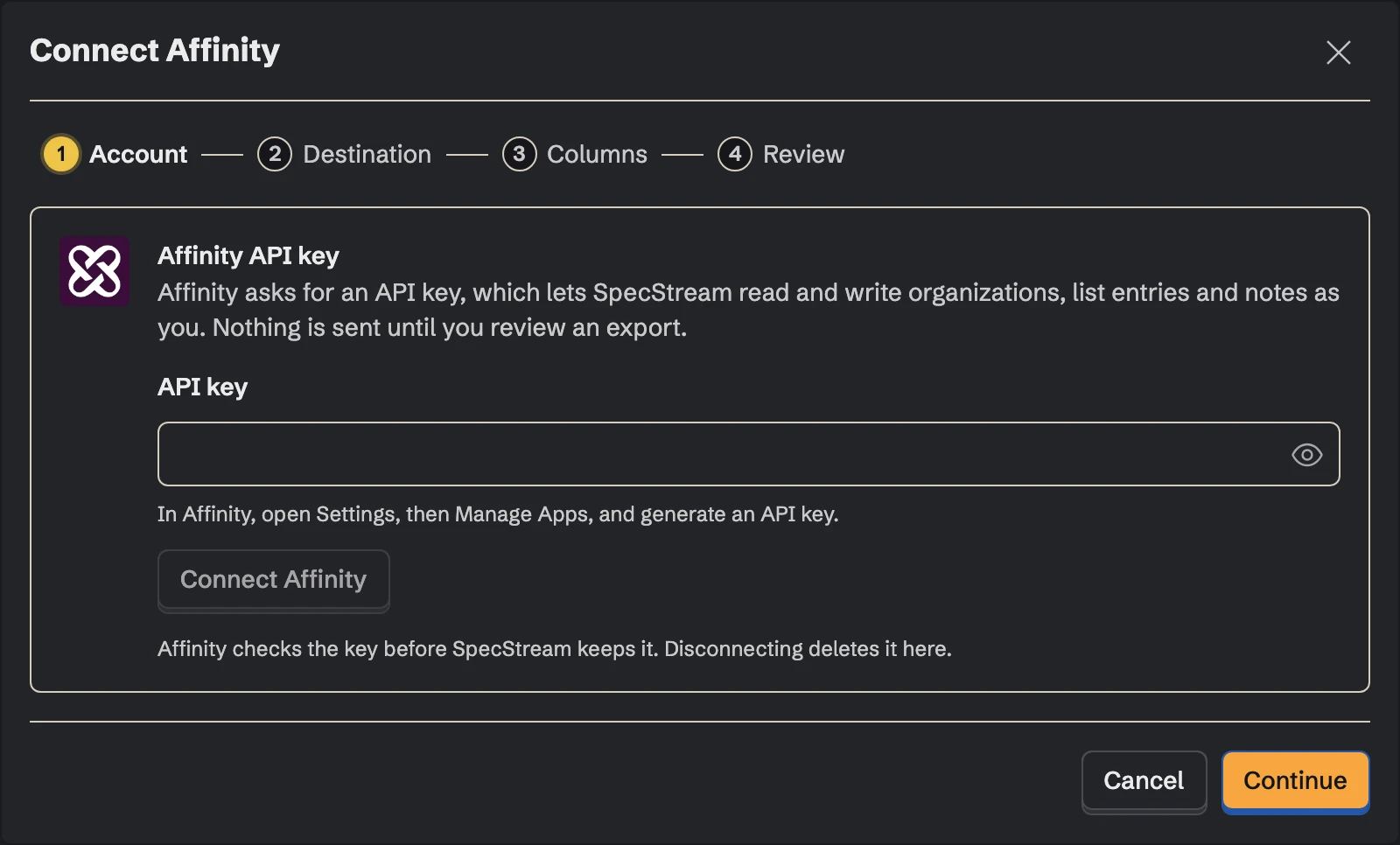Click the "Connect Affinity" dialog title

click(x=155, y=51)
